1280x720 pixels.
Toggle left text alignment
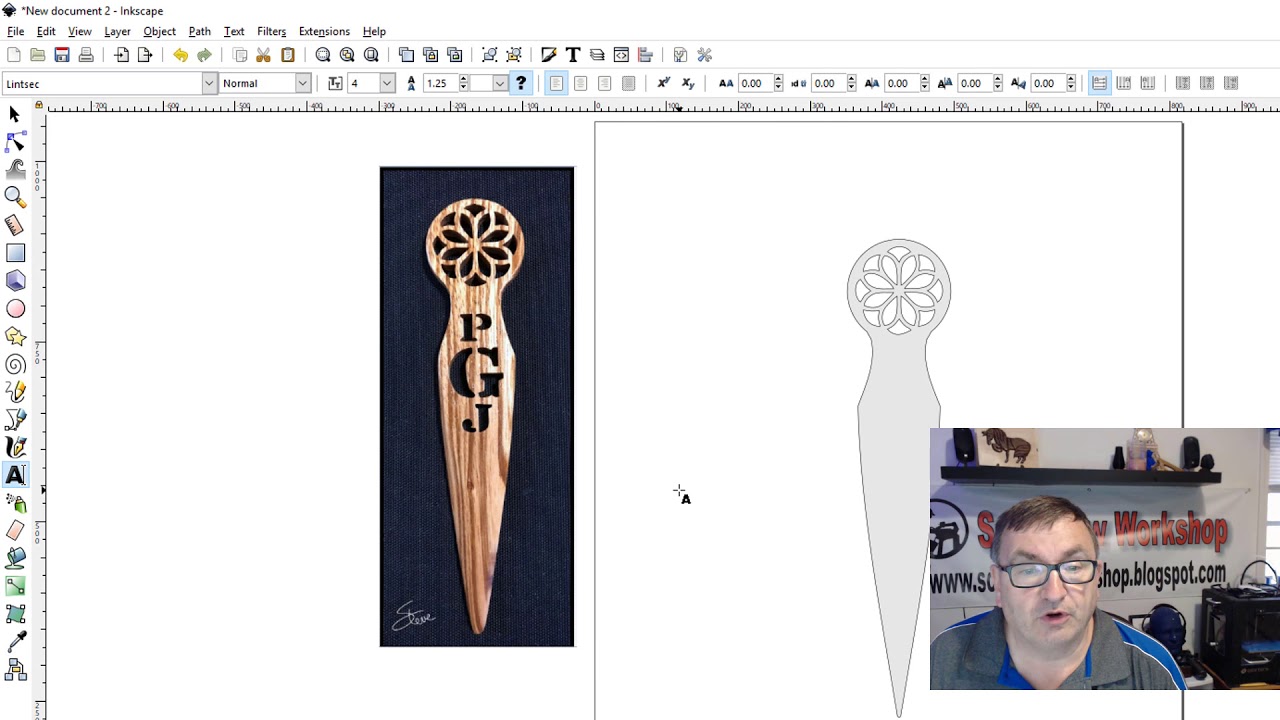556,83
